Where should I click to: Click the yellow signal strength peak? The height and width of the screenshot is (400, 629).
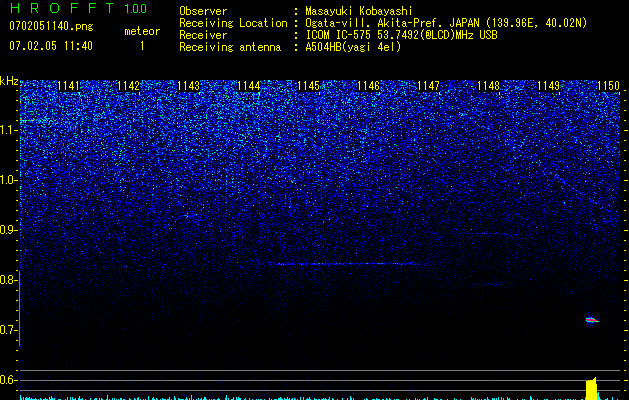click(x=592, y=388)
